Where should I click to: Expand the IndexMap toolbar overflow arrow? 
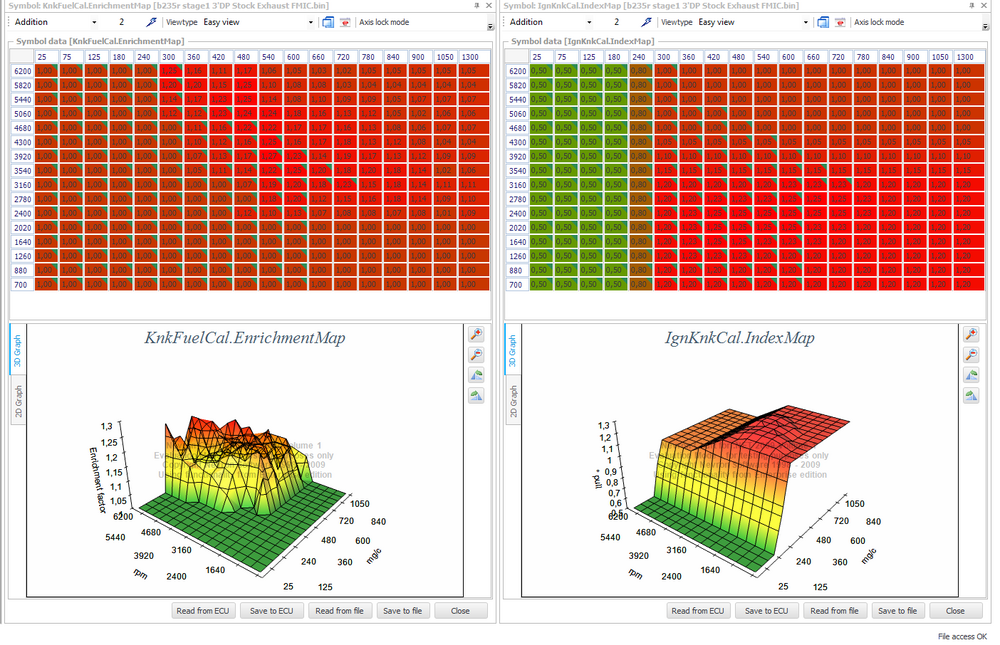[985, 27]
